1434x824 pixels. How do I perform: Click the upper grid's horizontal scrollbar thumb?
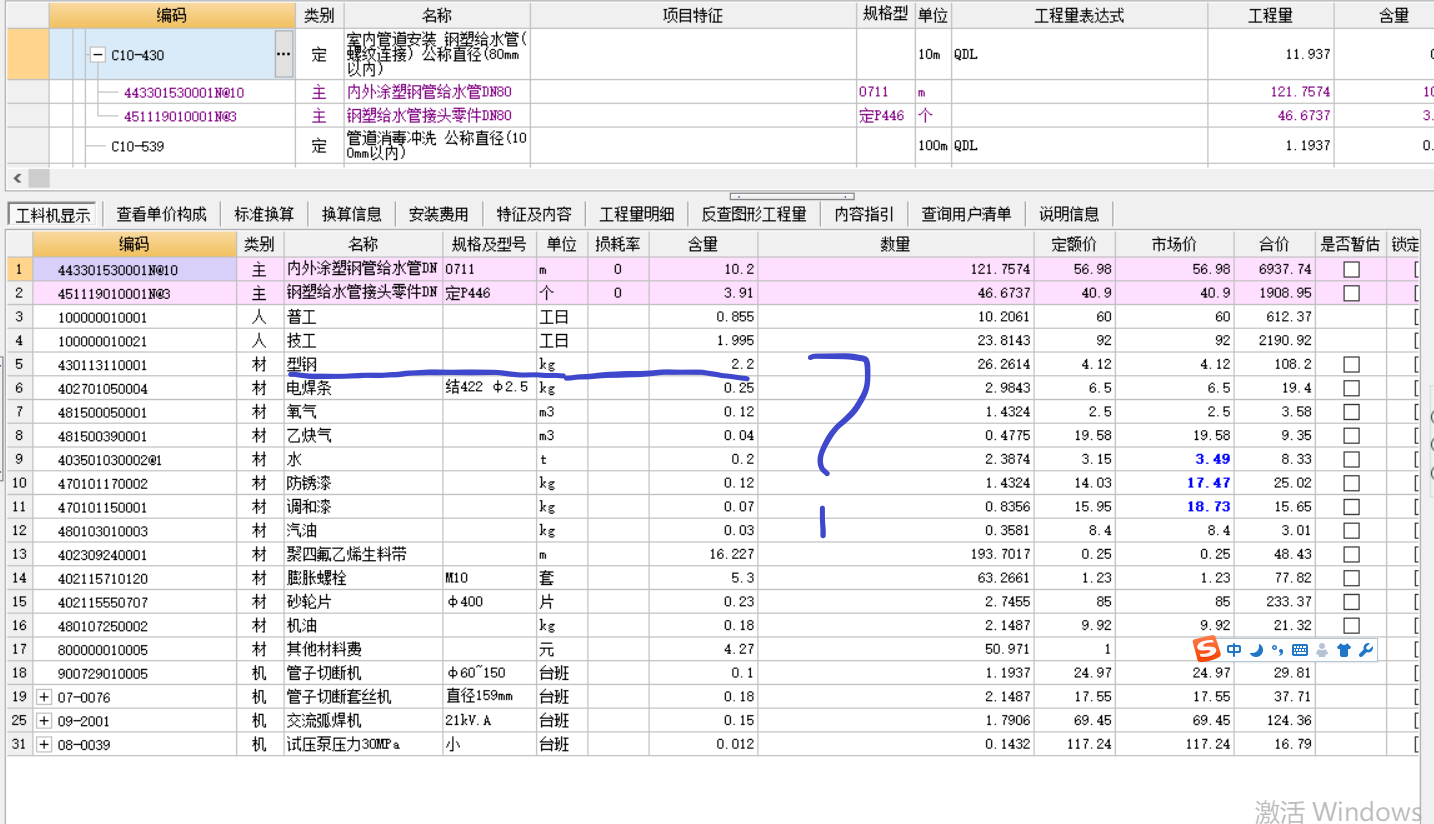[39, 178]
